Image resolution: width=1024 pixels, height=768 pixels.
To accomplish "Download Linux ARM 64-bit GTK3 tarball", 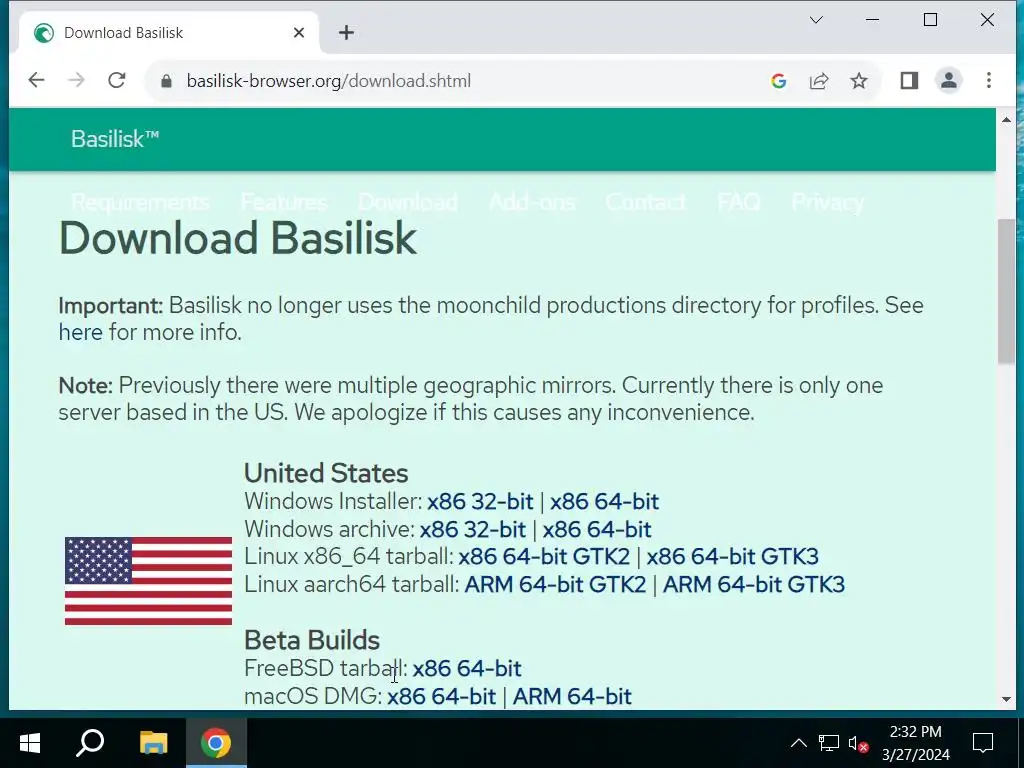I will [x=754, y=584].
